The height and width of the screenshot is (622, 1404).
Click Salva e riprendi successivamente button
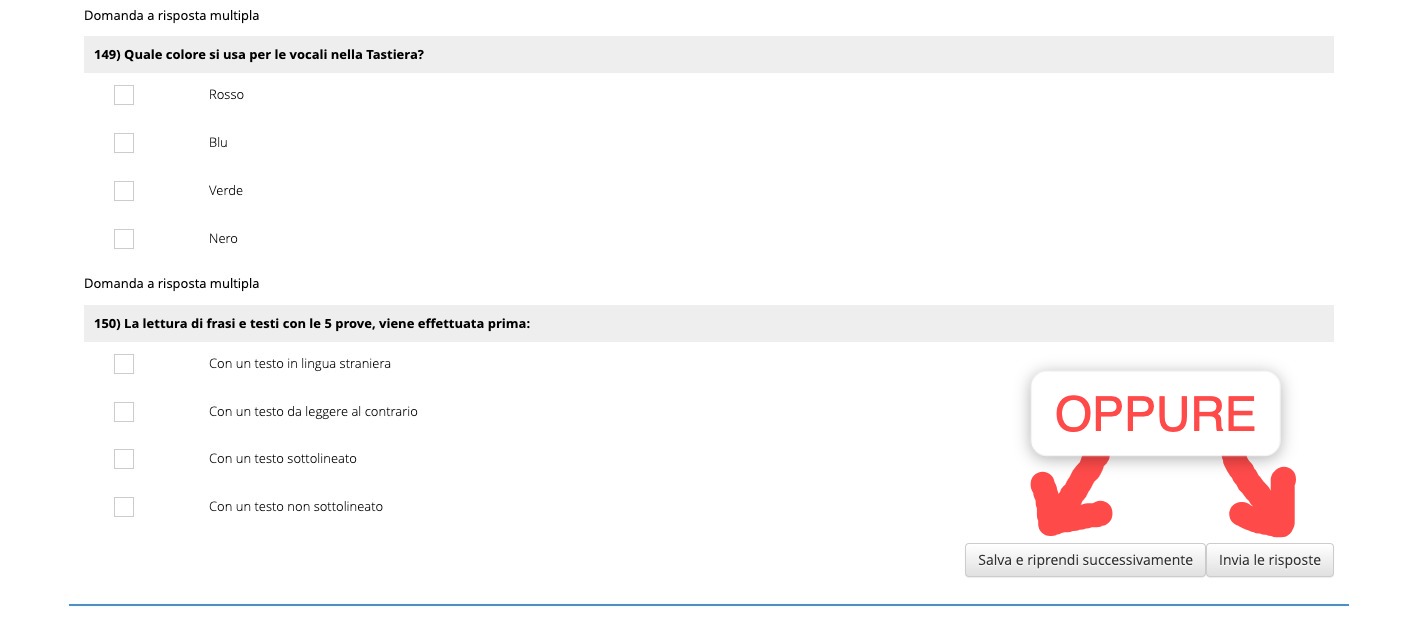pyautogui.click(x=1085, y=560)
